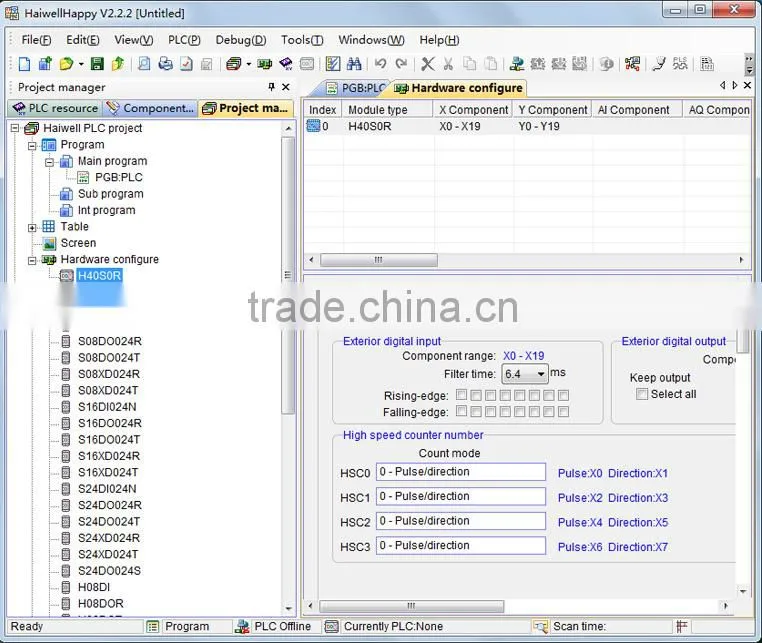Click the HSC0 count mode field
Viewport: 762px width, 643px height.
(x=461, y=472)
